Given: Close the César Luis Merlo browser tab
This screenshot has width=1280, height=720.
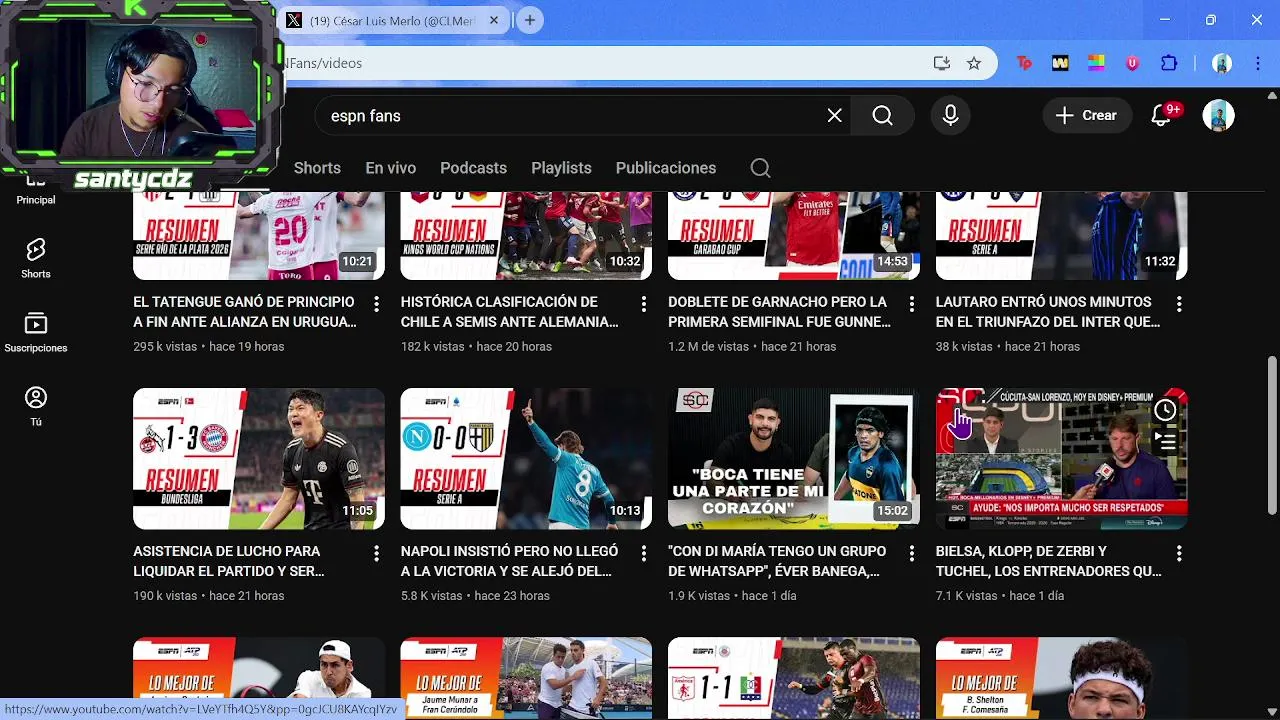Looking at the screenshot, I should coord(494,20).
